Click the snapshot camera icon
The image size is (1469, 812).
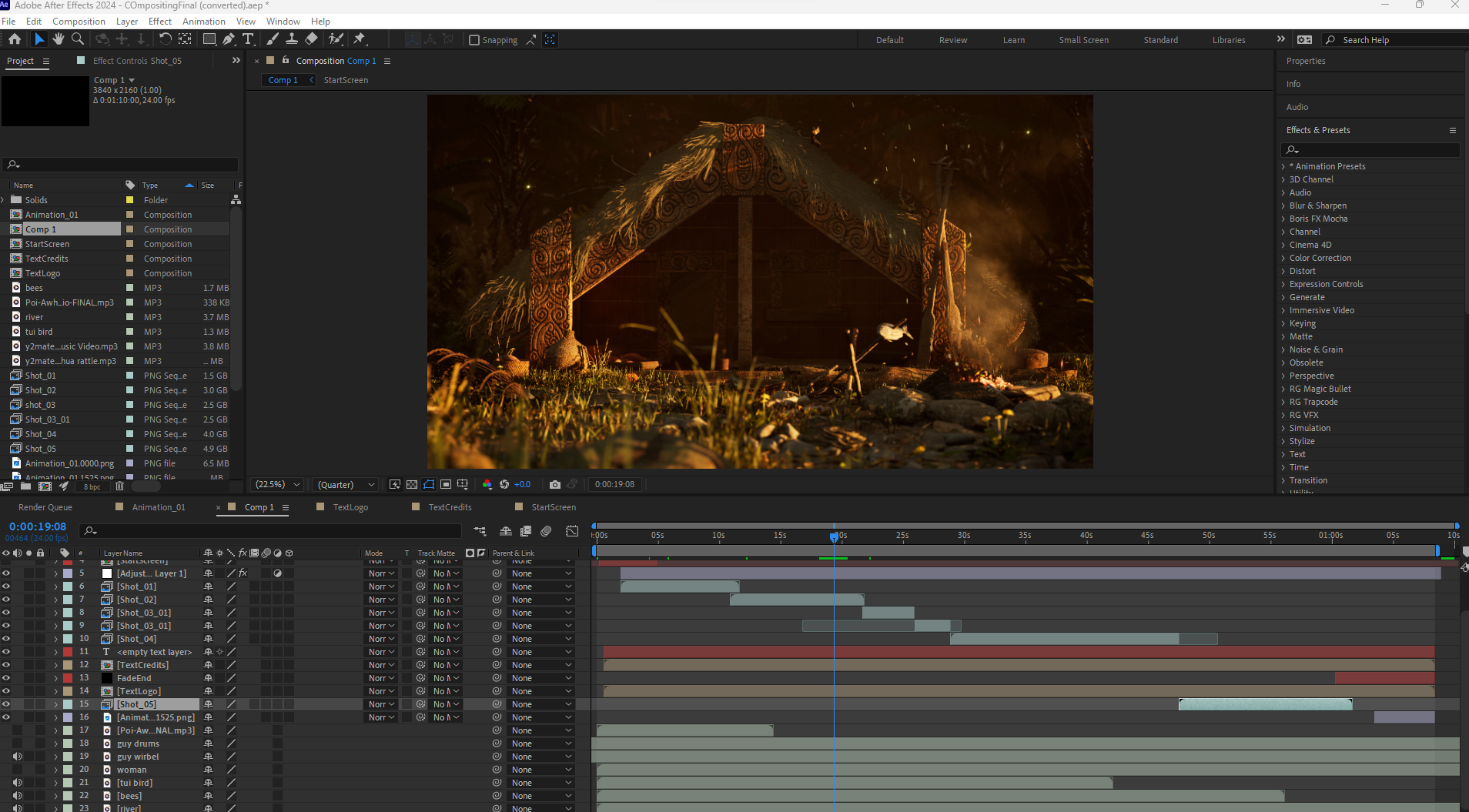click(x=554, y=484)
